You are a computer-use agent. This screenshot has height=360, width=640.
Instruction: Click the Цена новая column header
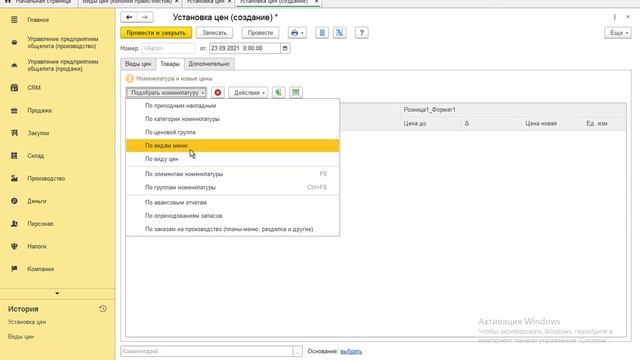[552, 123]
